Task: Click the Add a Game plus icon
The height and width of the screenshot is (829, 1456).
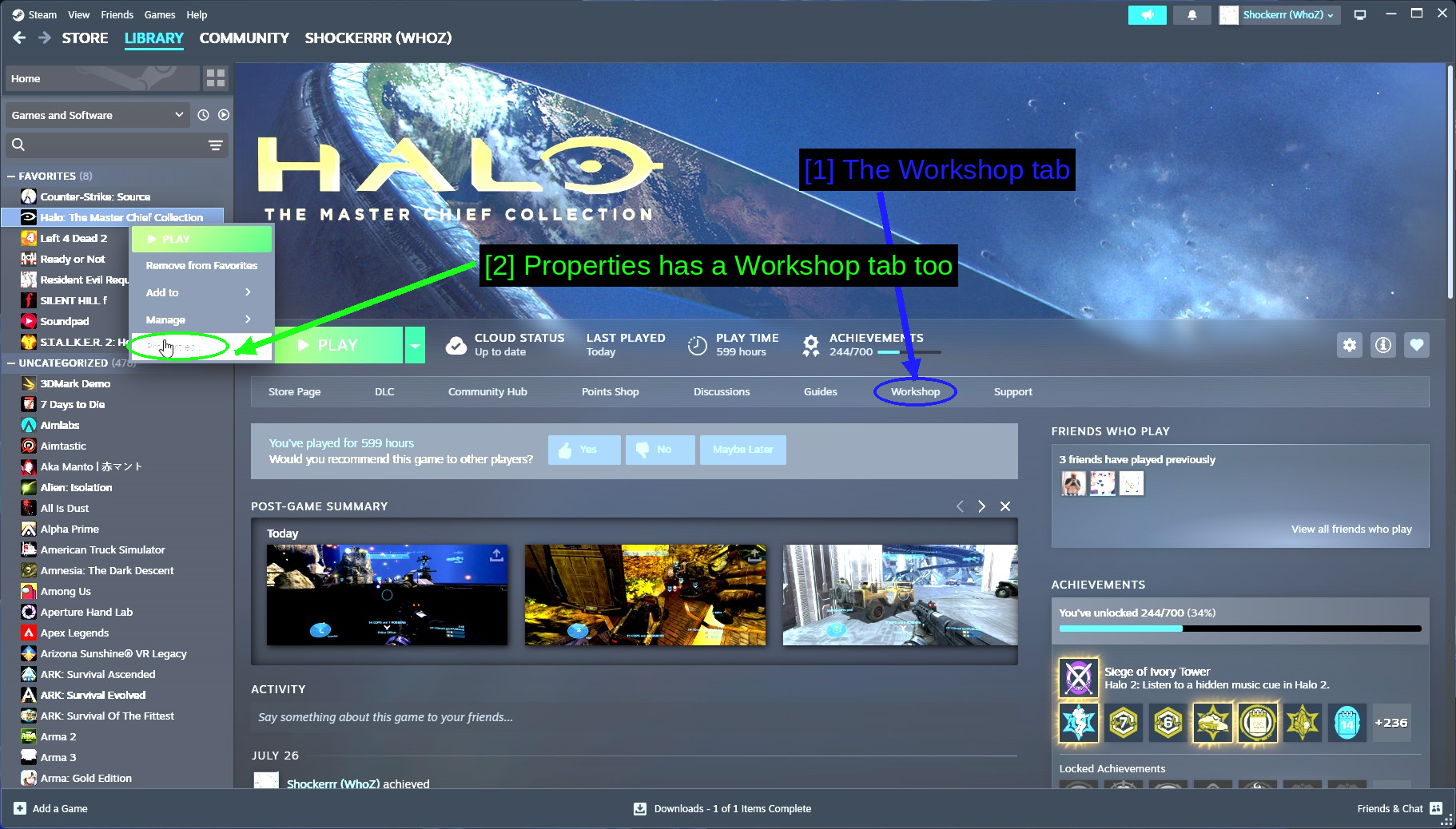Action: tap(20, 808)
